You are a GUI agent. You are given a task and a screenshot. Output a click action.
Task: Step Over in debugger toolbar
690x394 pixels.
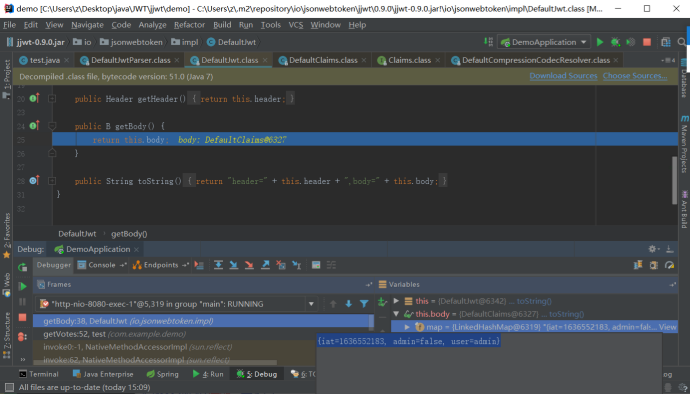[218, 265]
